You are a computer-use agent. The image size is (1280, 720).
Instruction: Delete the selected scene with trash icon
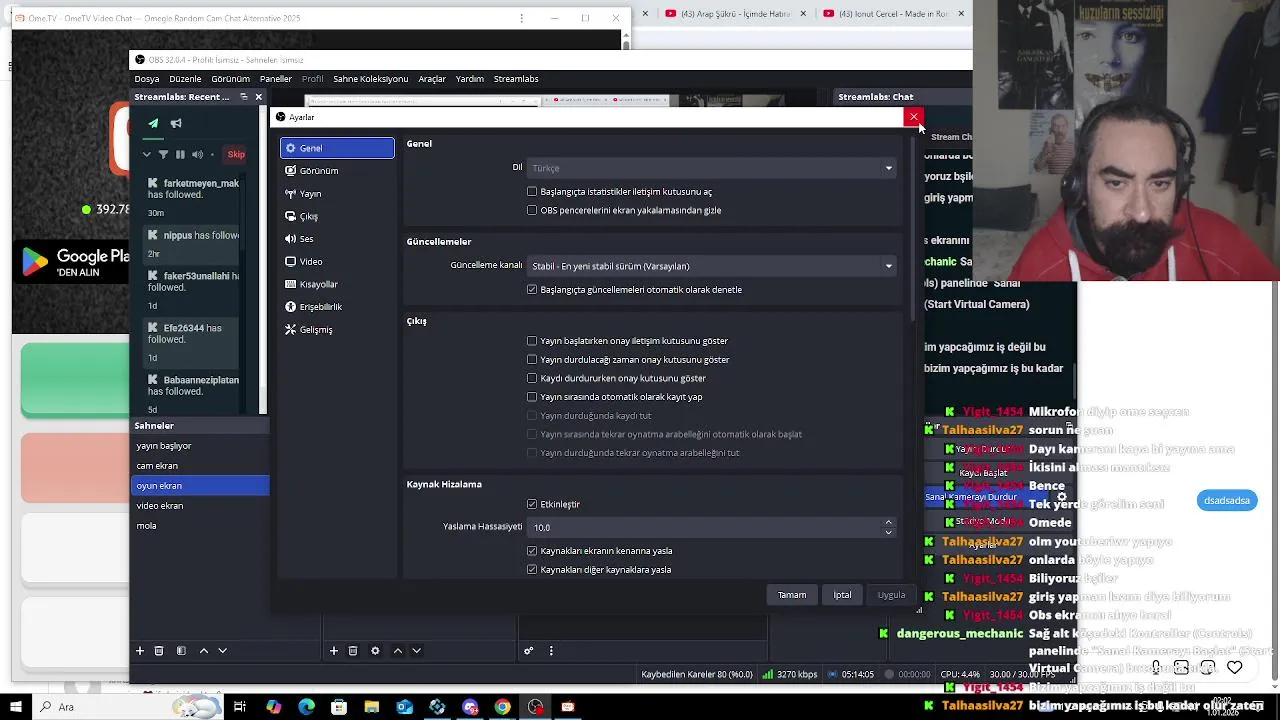point(159,651)
